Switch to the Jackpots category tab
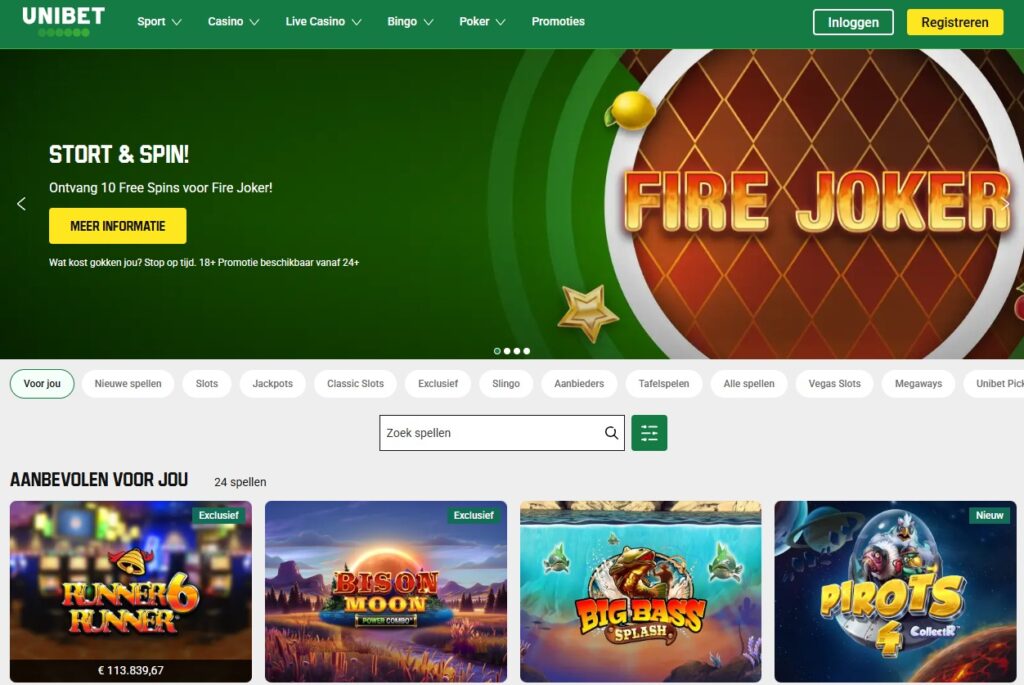The width and height of the screenshot is (1024, 685). coord(272,383)
